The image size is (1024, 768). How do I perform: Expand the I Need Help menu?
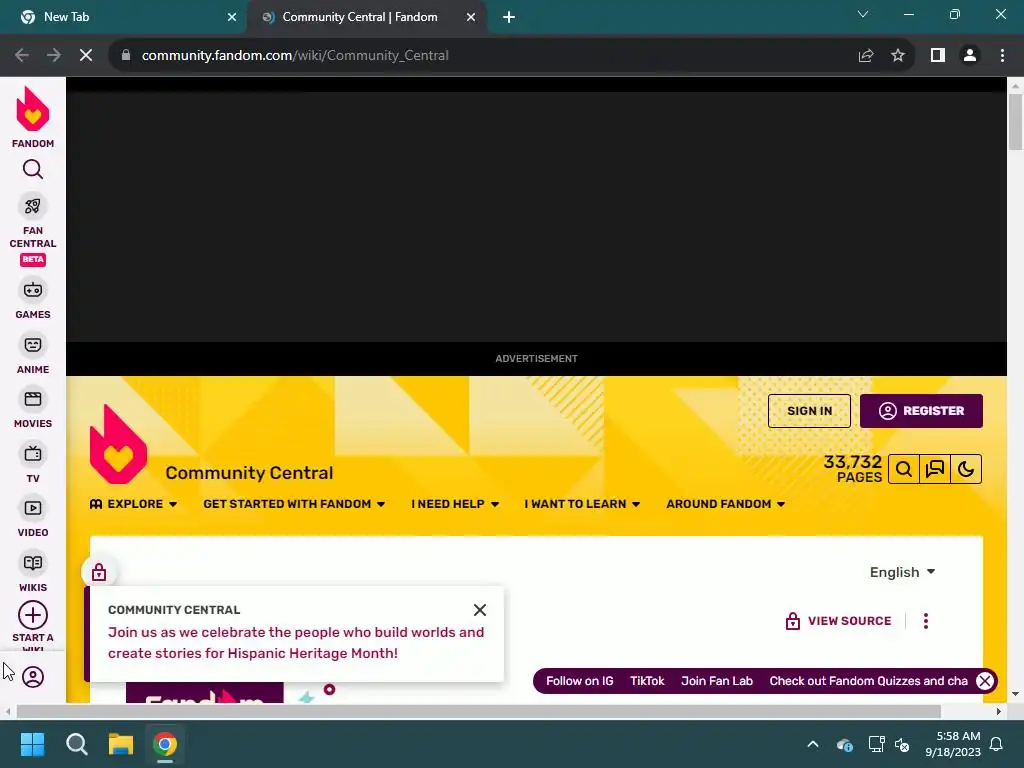(x=455, y=504)
